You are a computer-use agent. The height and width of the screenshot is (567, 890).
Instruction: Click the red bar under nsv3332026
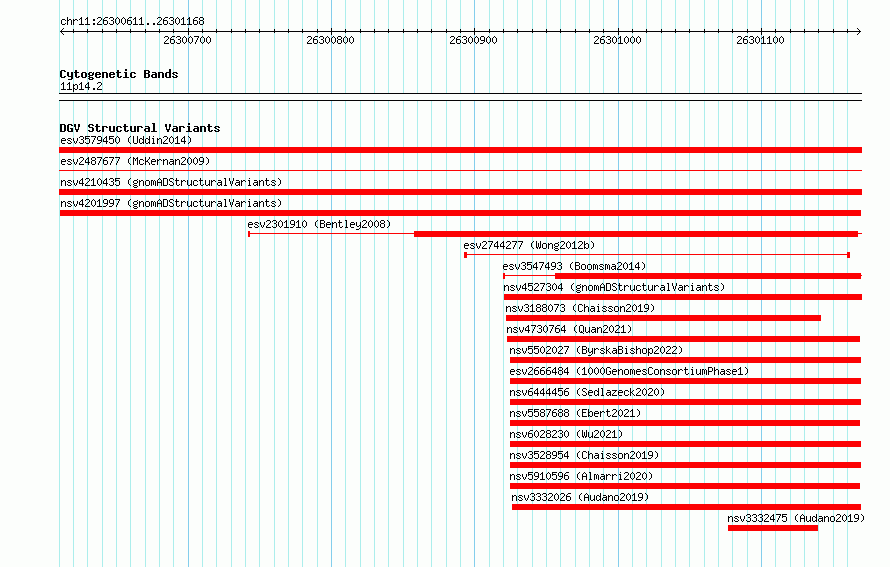687,507
